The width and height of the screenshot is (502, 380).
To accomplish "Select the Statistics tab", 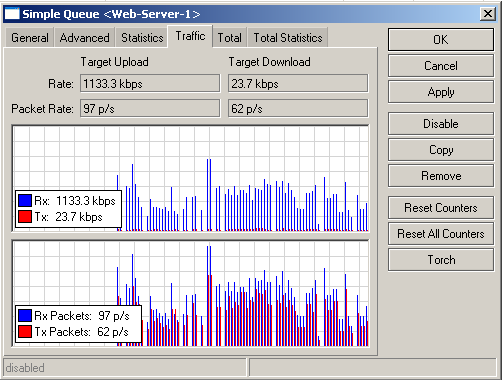I will point(142,38).
